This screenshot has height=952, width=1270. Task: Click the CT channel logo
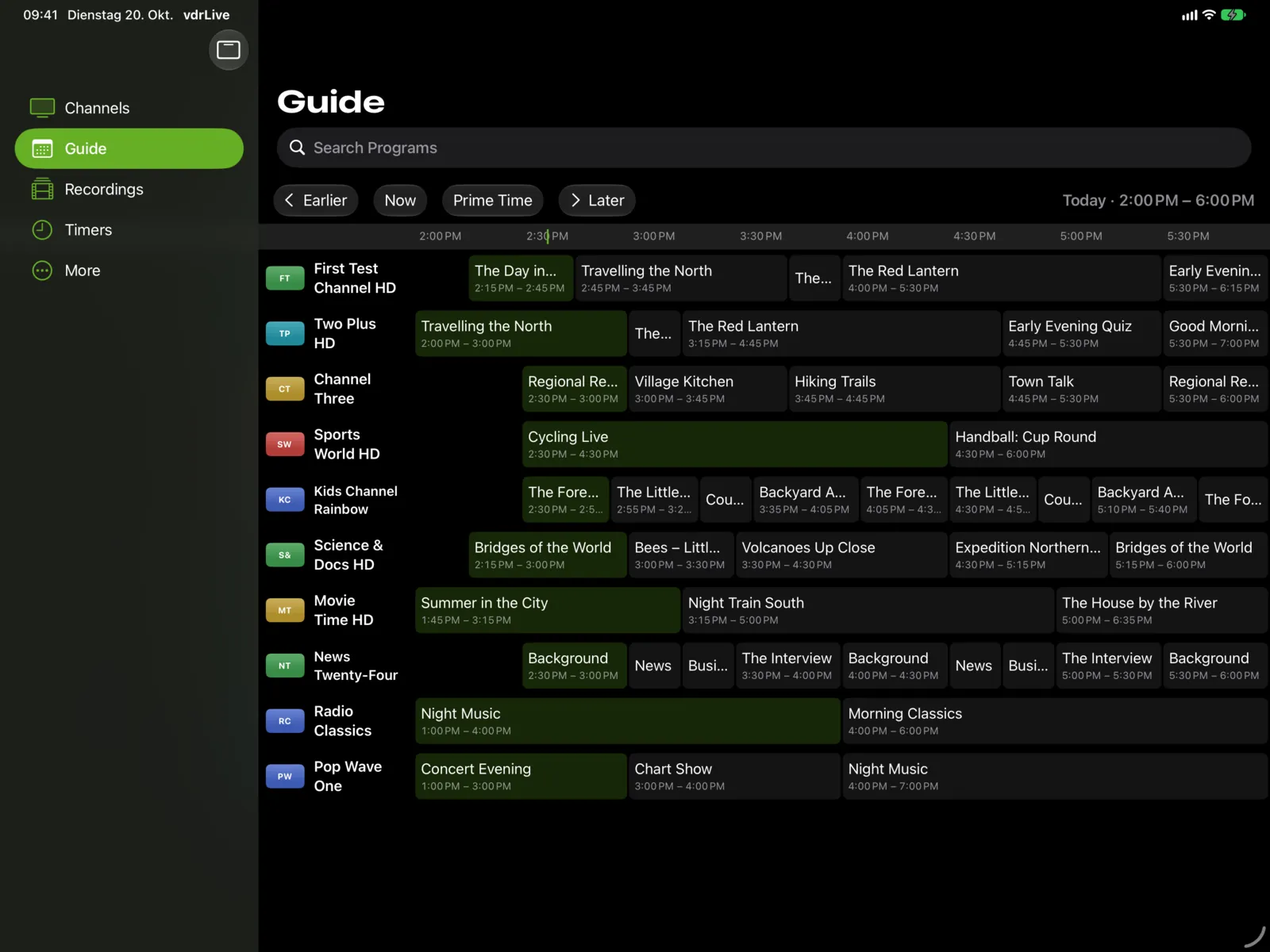click(285, 389)
